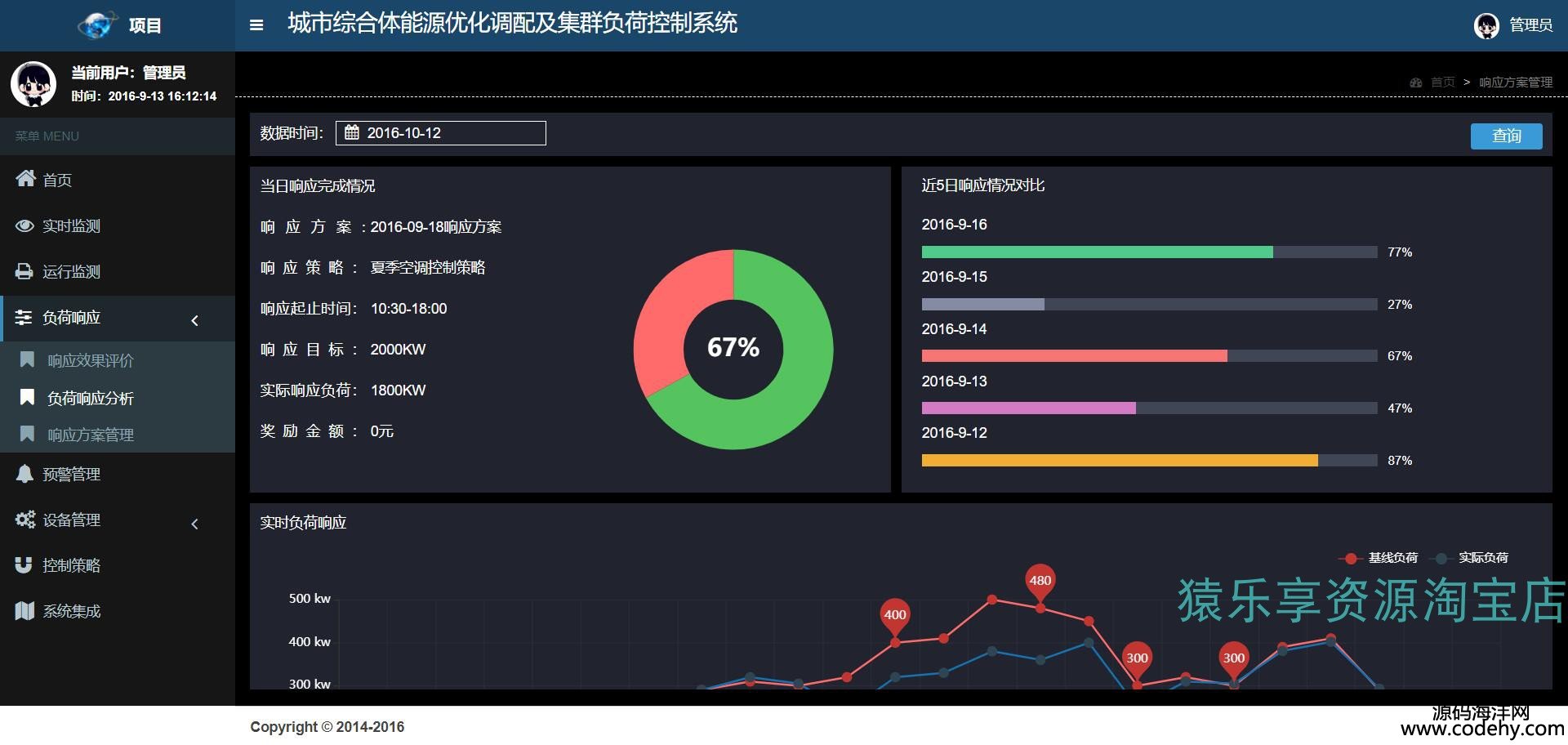Open the 控制策略 menu item
The image size is (1568, 745).
[x=118, y=565]
